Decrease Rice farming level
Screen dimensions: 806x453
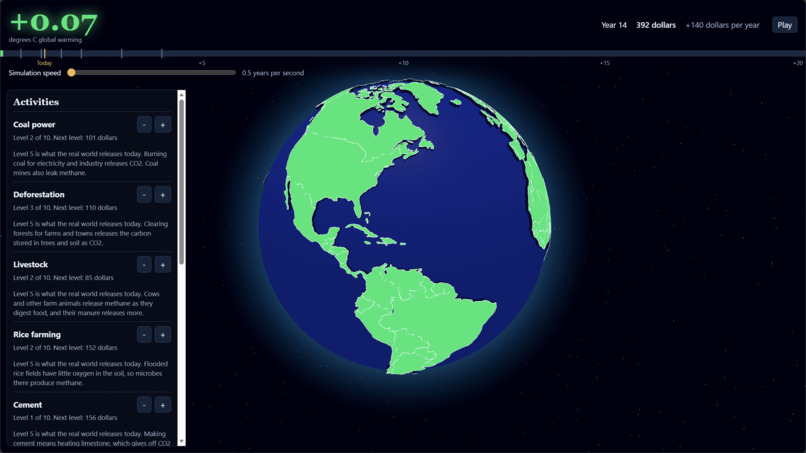point(144,335)
